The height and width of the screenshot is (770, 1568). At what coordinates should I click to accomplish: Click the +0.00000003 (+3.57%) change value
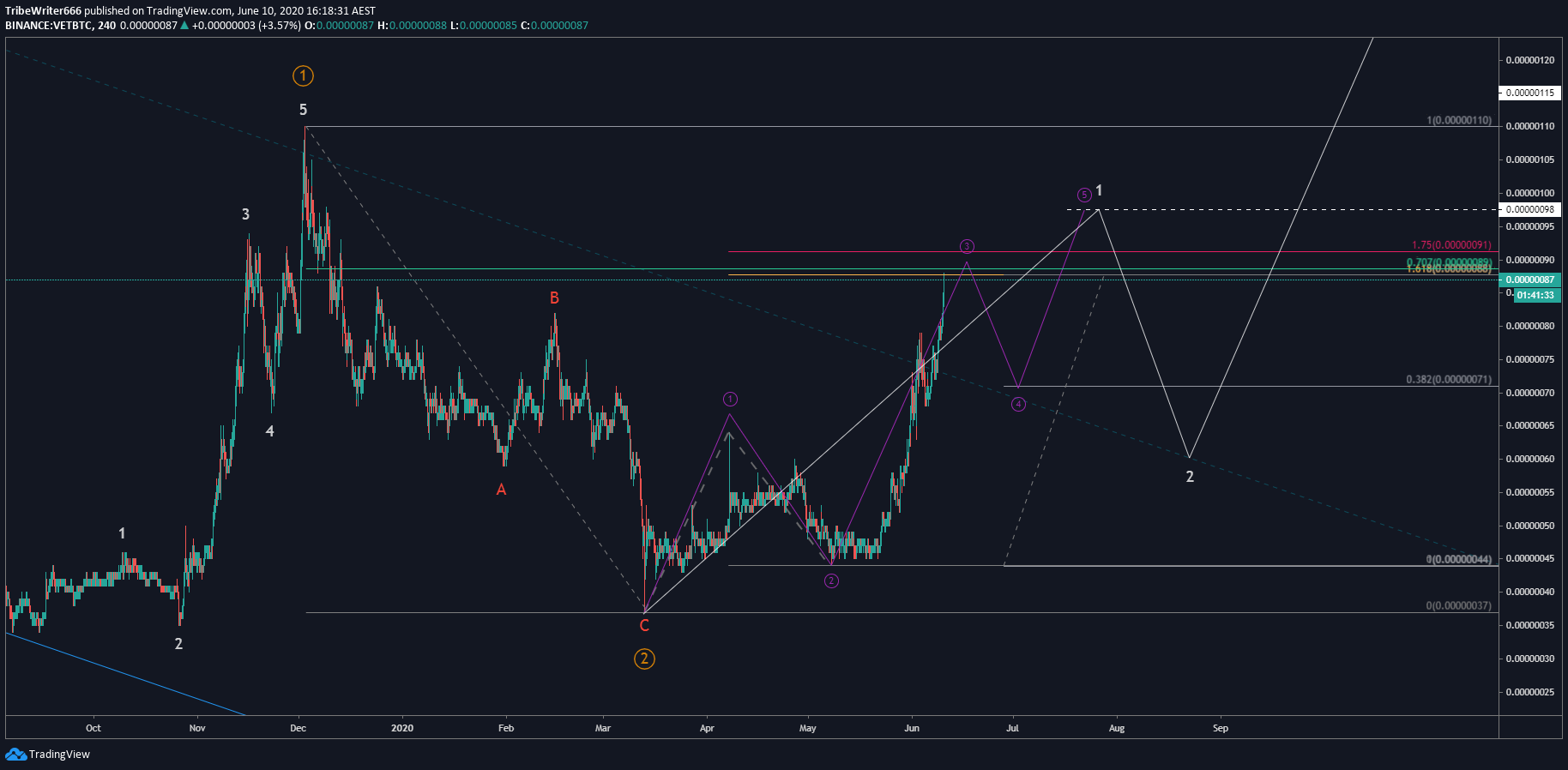[246, 26]
